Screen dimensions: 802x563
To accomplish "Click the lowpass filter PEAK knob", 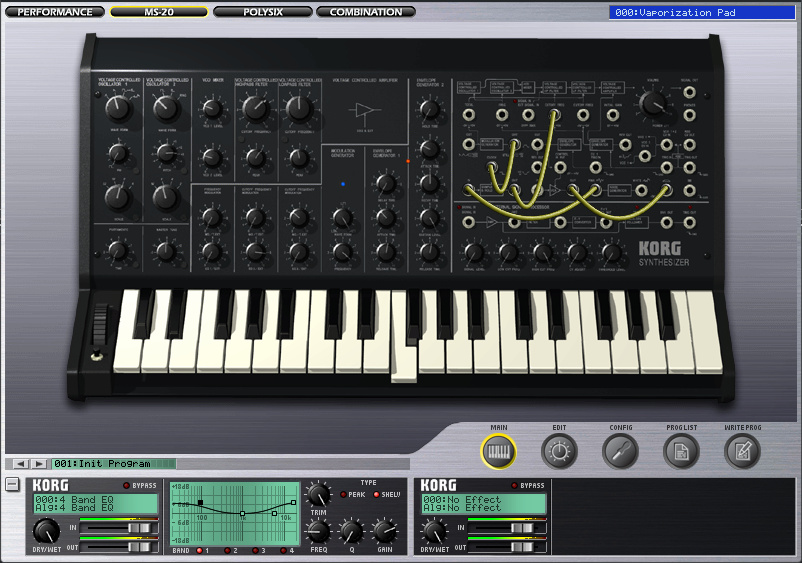I will click(299, 159).
